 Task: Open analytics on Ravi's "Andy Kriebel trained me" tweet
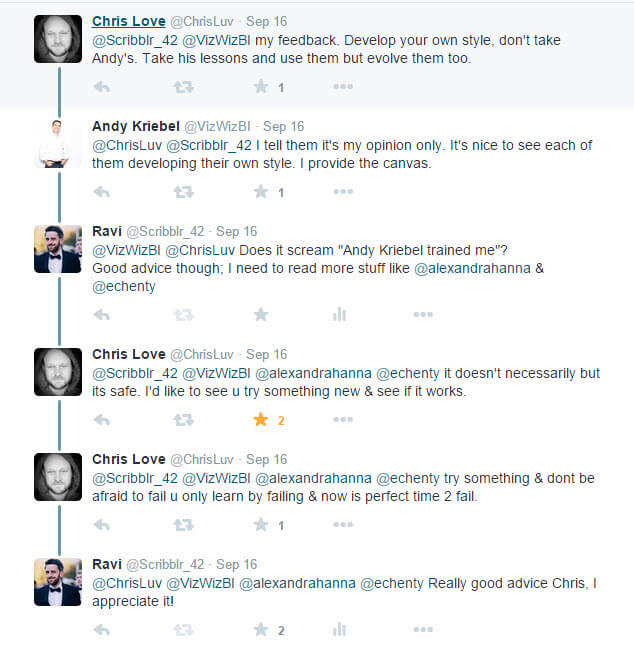pyautogui.click(x=339, y=315)
